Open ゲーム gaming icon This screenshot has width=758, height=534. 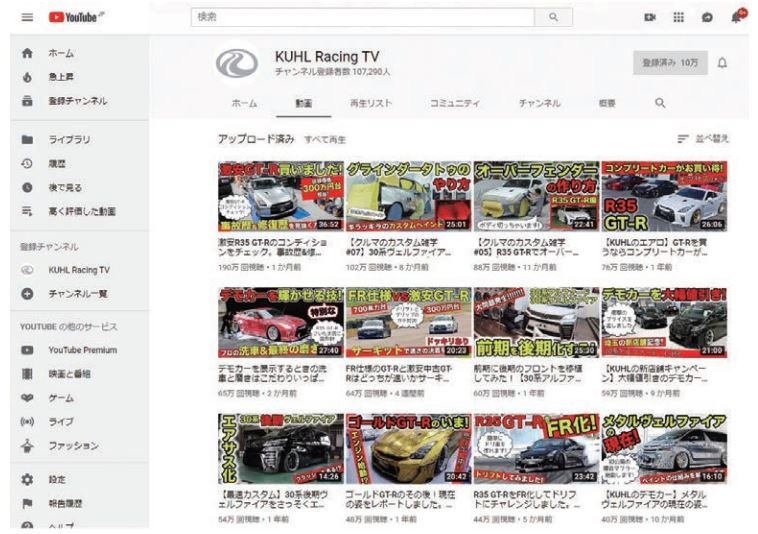[x=28, y=398]
